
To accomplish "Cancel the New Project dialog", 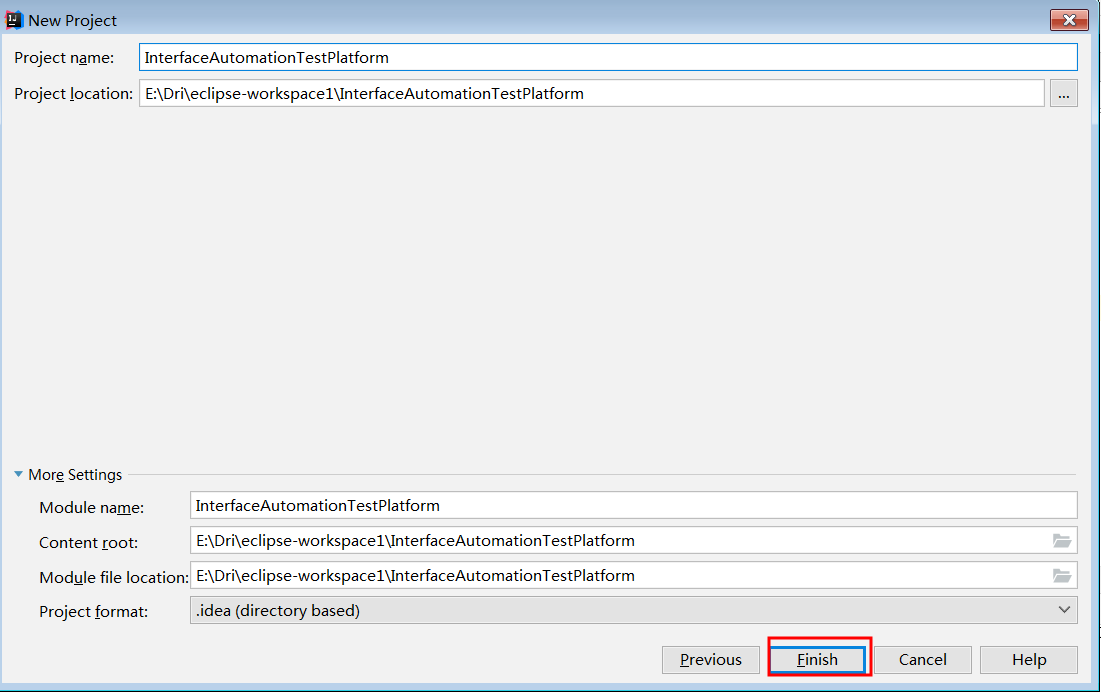I will point(923,660).
